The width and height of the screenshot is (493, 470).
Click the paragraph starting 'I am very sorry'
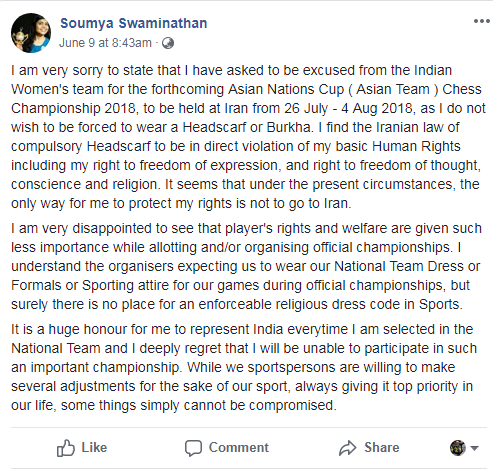[248, 137]
